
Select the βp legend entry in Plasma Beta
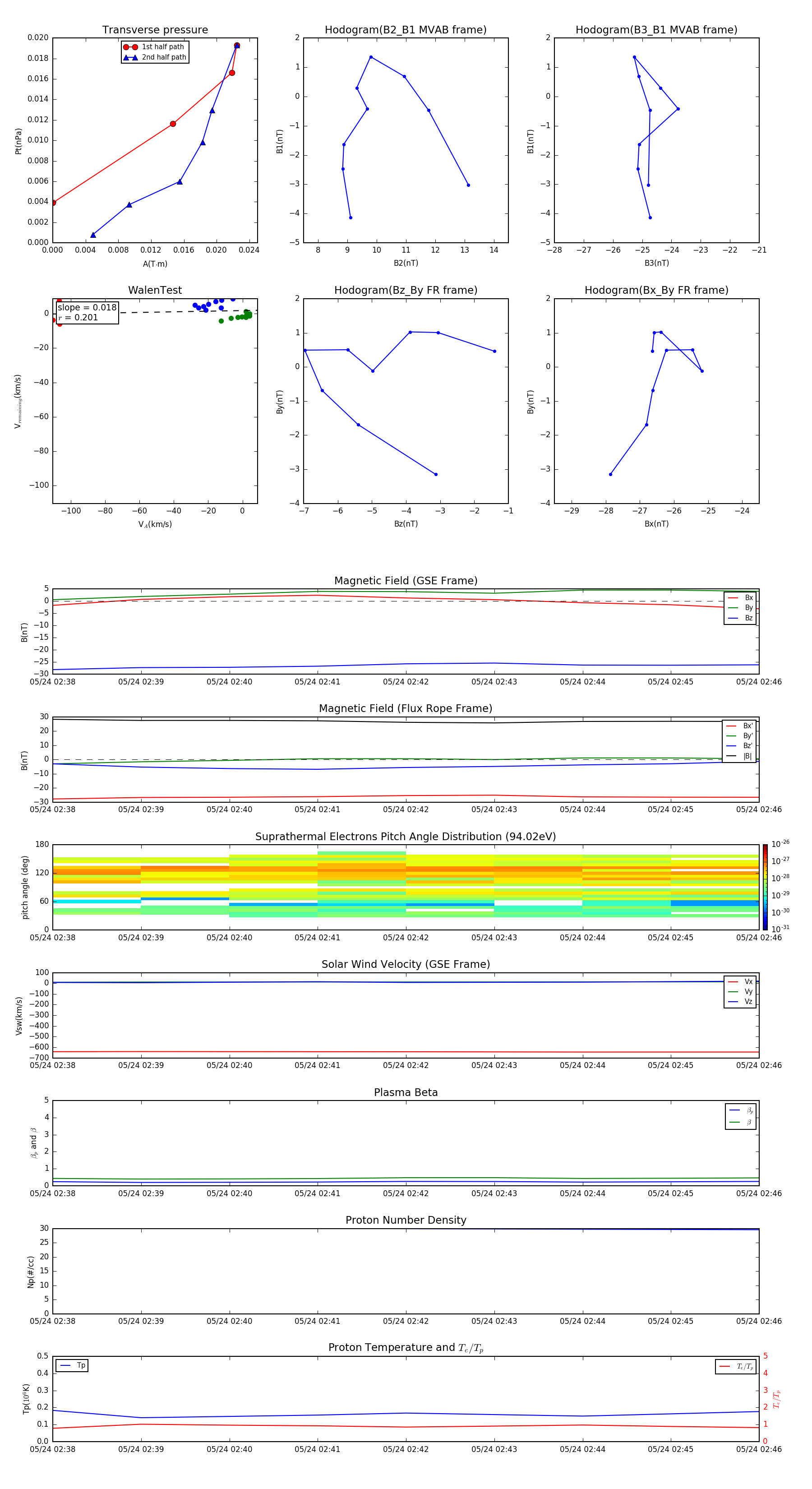click(x=741, y=1110)
